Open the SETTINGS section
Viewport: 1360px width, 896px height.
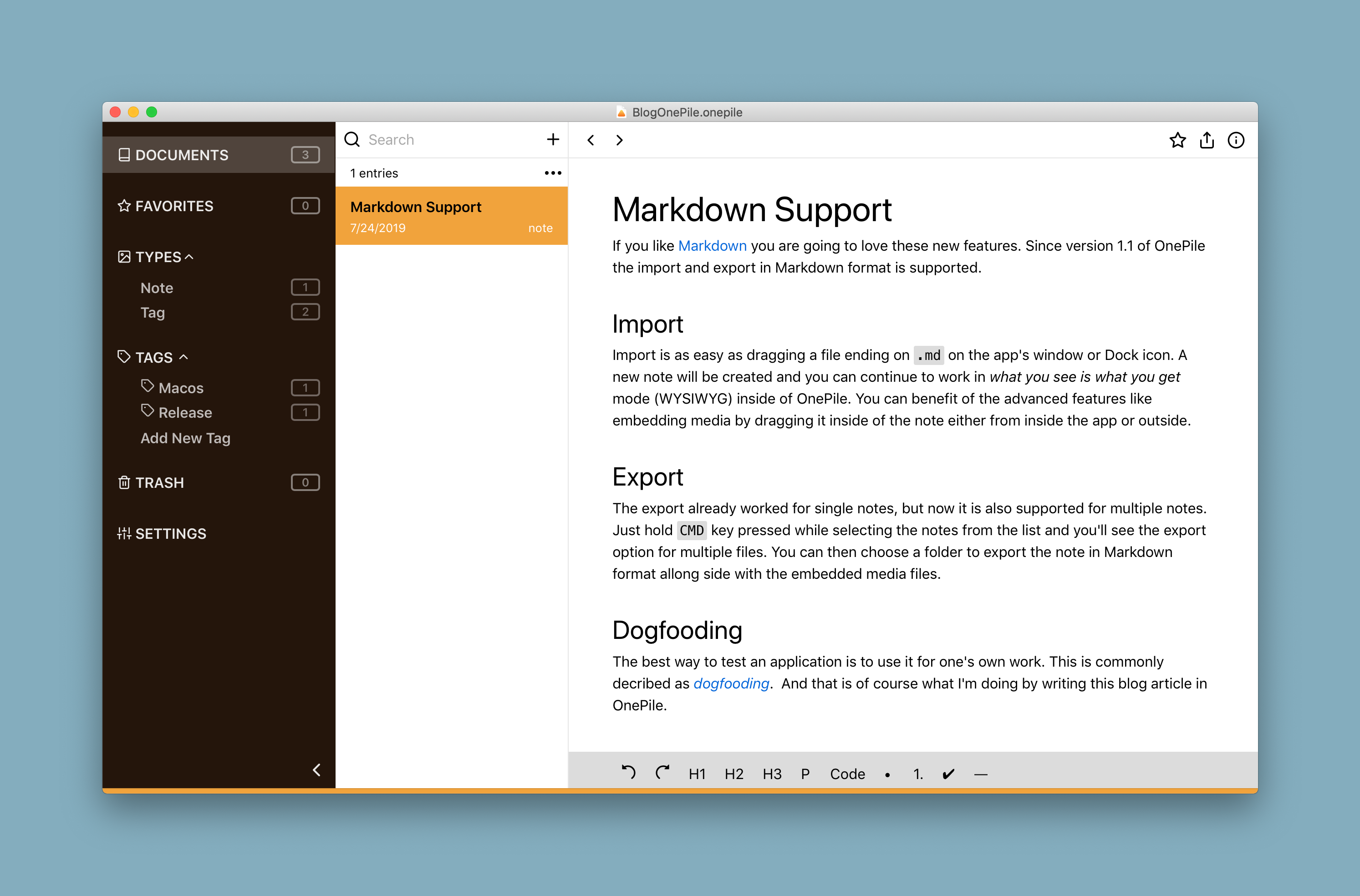(170, 533)
